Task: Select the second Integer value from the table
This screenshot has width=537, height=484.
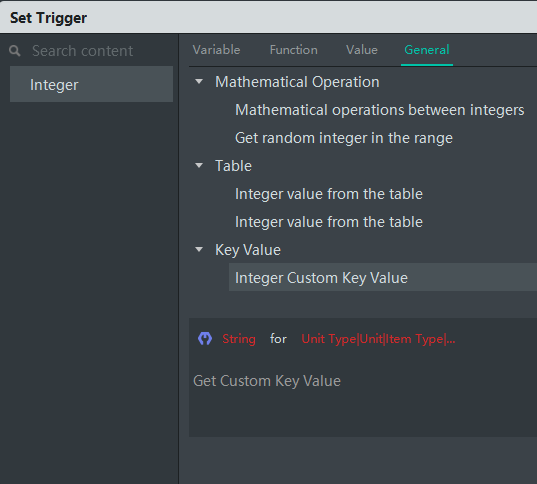Action: point(329,222)
